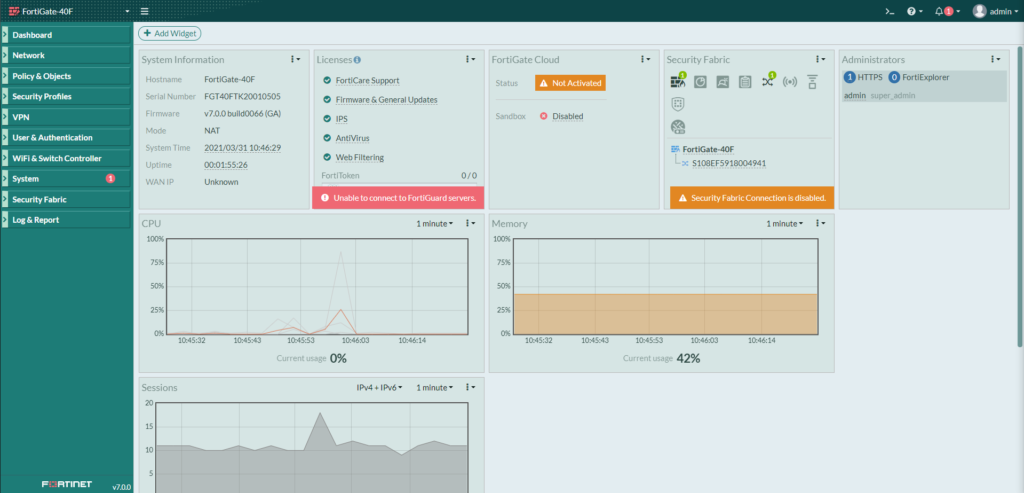Open the CPU widget 1 minute dropdown
Screen dimensions: 1024x493
[x=435, y=224]
